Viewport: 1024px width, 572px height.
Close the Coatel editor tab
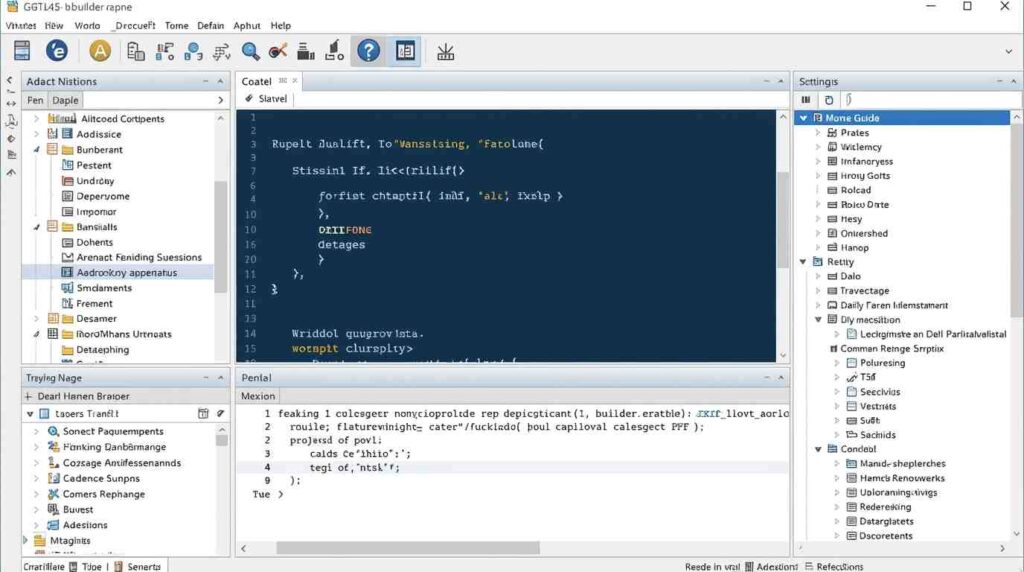[x=295, y=80]
